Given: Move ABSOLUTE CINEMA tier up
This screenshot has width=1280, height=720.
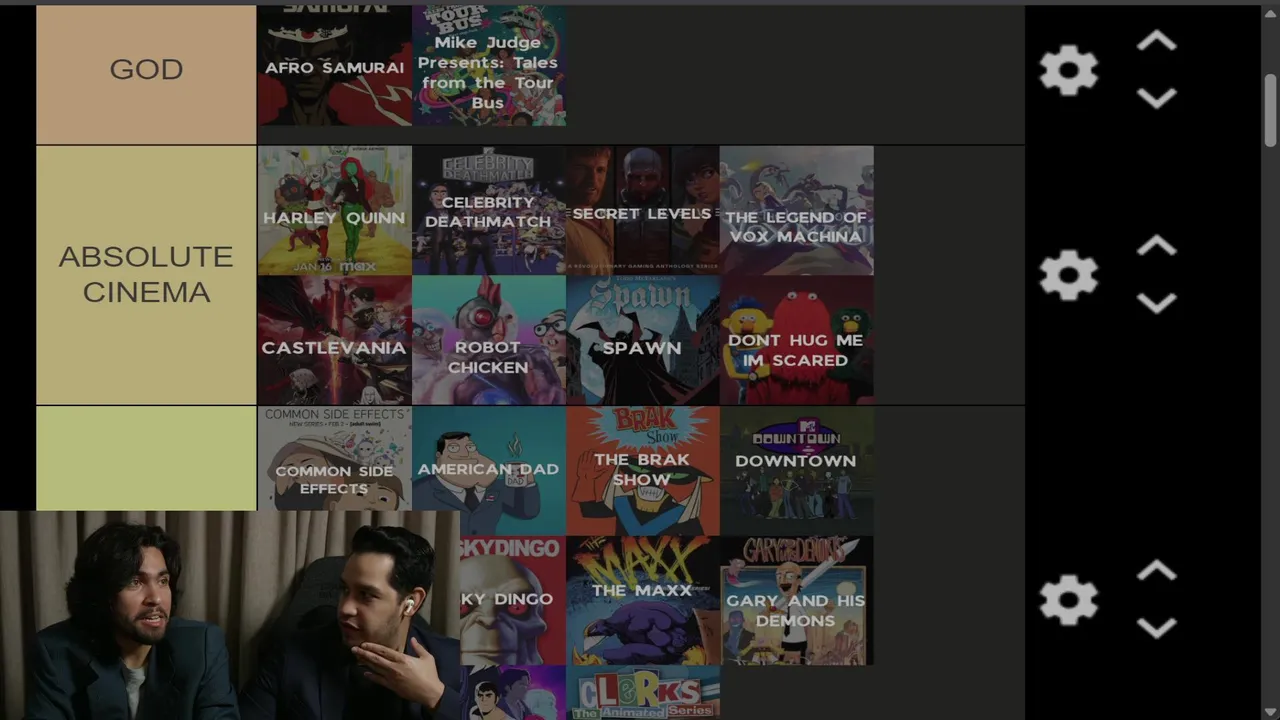Looking at the screenshot, I should (1156, 246).
